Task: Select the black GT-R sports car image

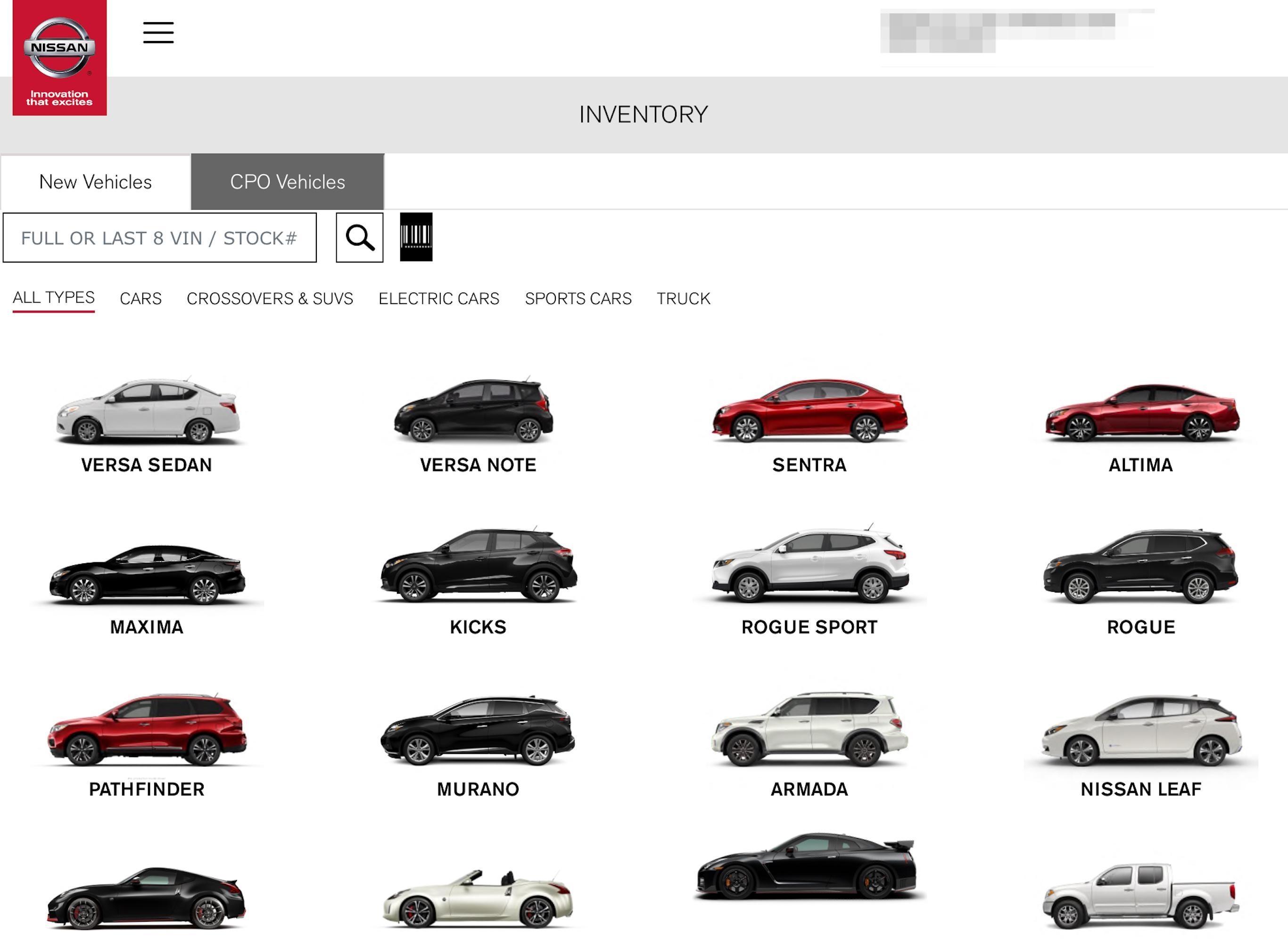Action: pyautogui.click(x=807, y=866)
